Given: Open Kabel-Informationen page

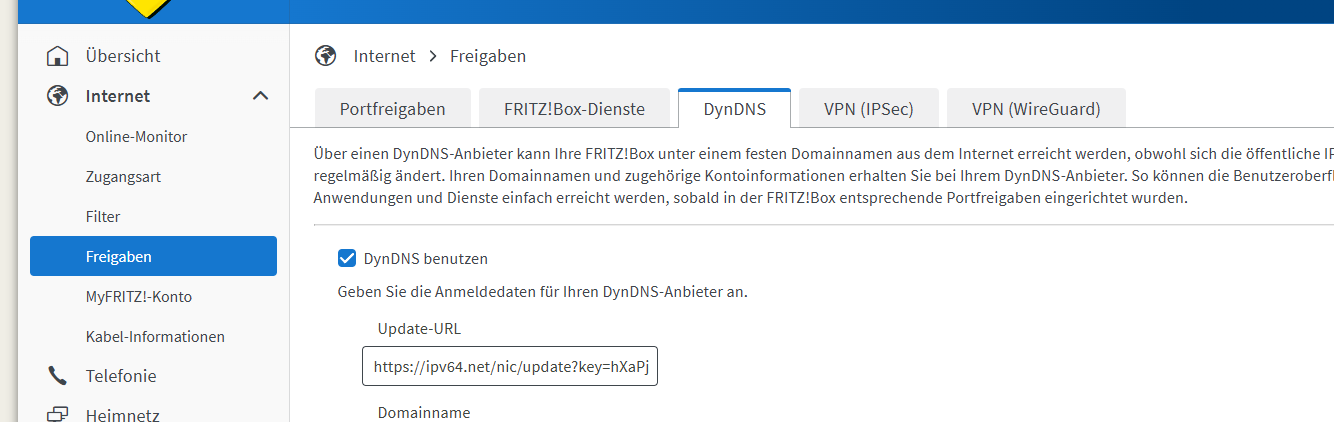Looking at the screenshot, I should tap(155, 337).
